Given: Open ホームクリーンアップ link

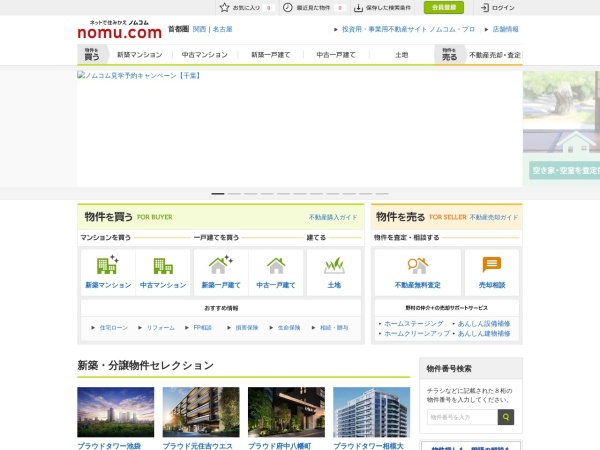Looking at the screenshot, I should click(x=417, y=334).
